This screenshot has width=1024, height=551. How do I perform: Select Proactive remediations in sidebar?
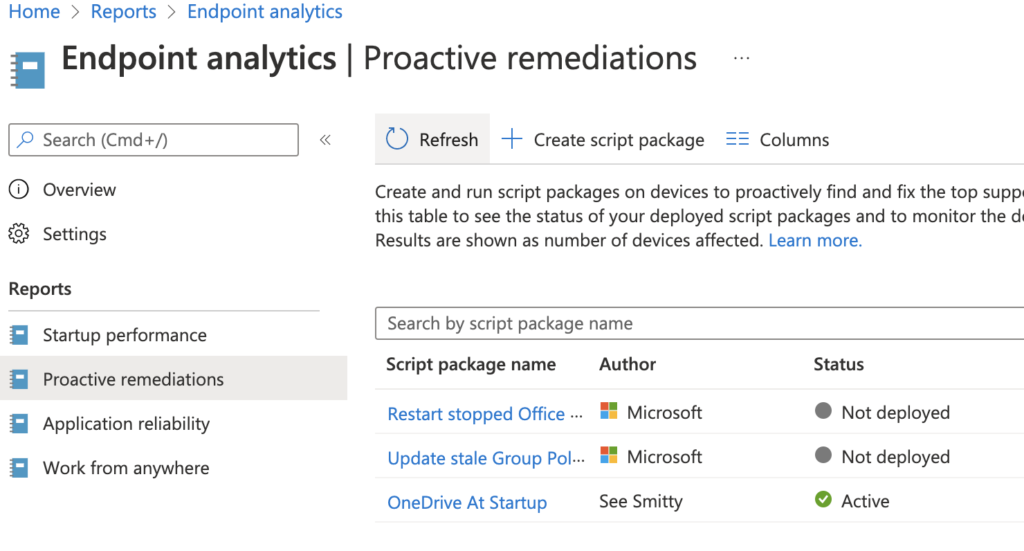174,379
